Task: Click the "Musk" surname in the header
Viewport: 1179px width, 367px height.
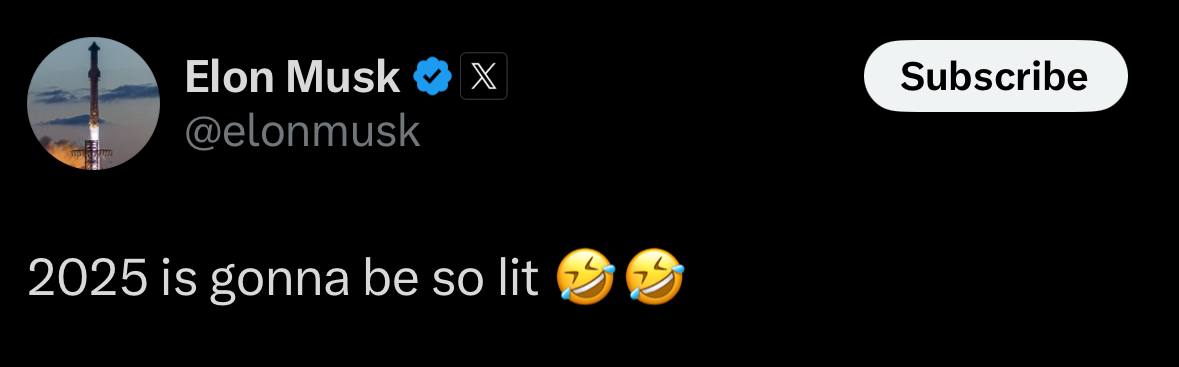Action: pos(343,77)
